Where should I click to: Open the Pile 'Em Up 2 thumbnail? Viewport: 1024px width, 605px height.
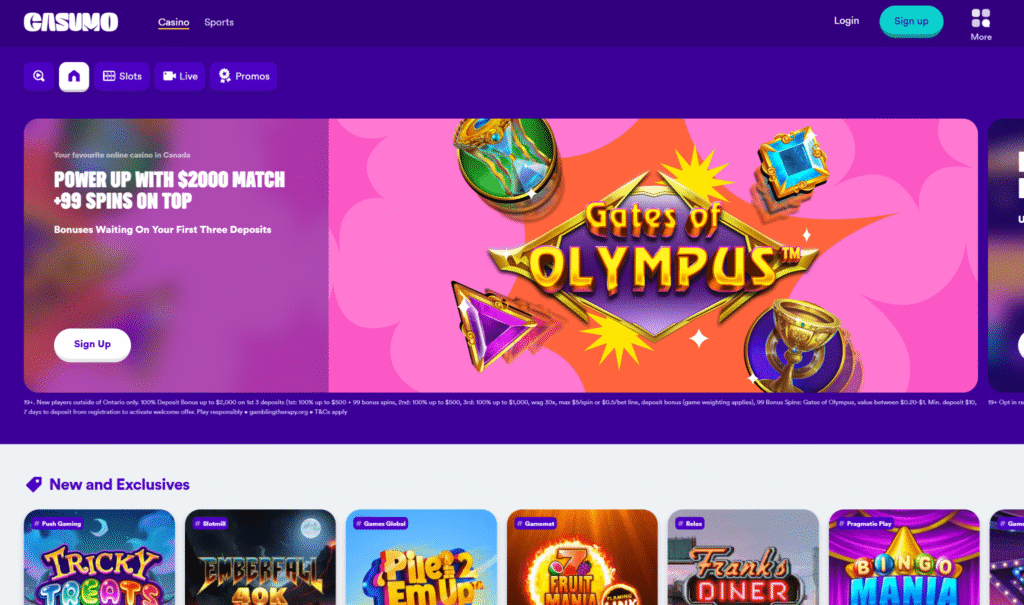click(421, 557)
